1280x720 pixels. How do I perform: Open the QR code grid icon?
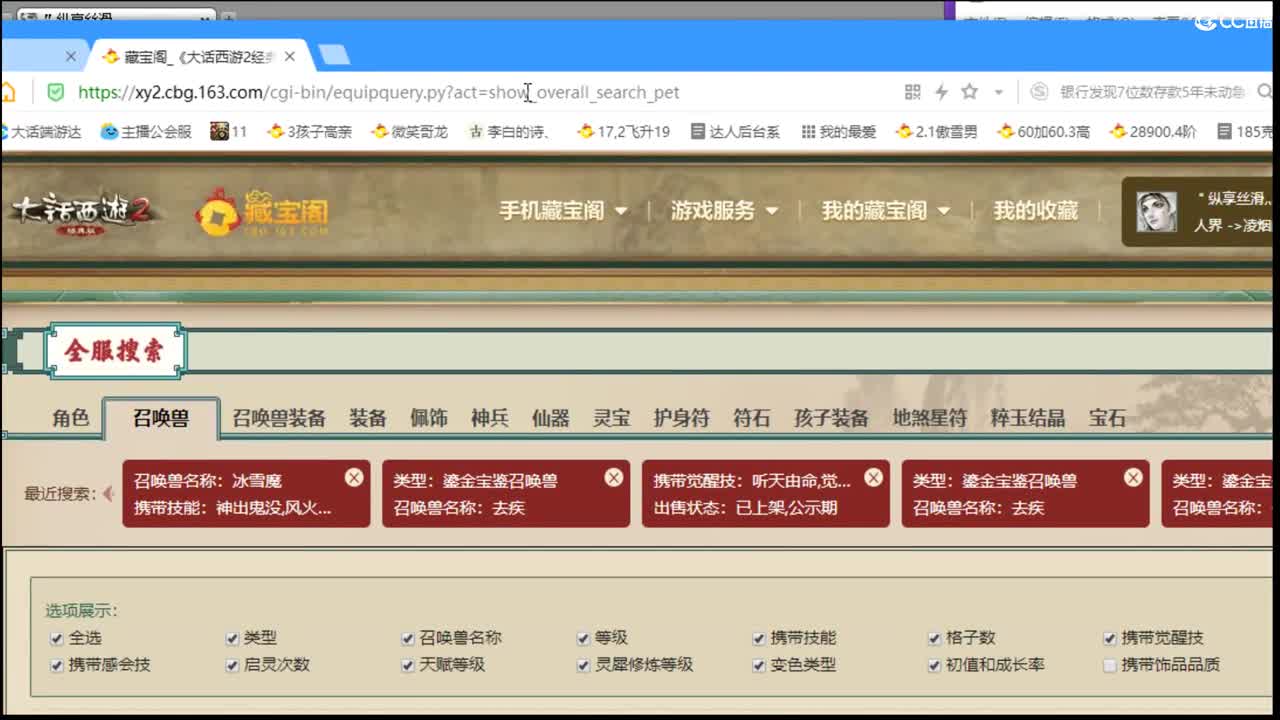[x=912, y=92]
